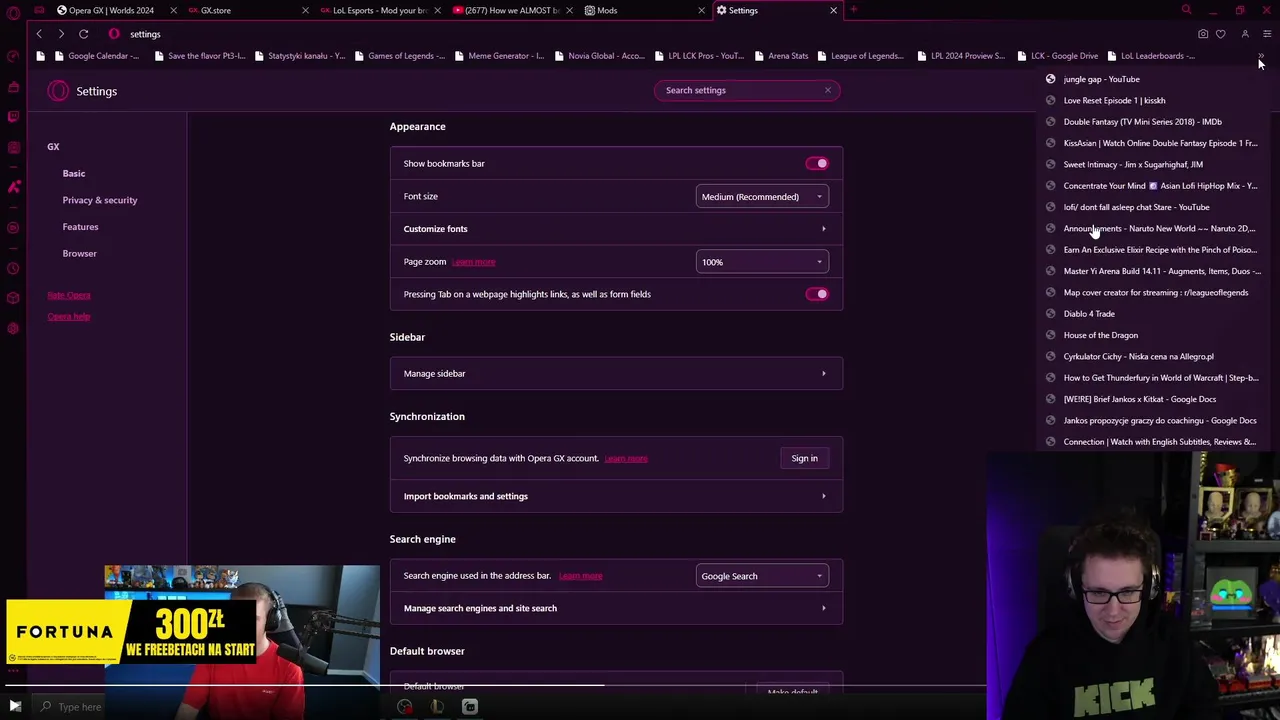Screen dimensions: 1280x720
Task: Close the Settings tab
Action: click(x=833, y=10)
